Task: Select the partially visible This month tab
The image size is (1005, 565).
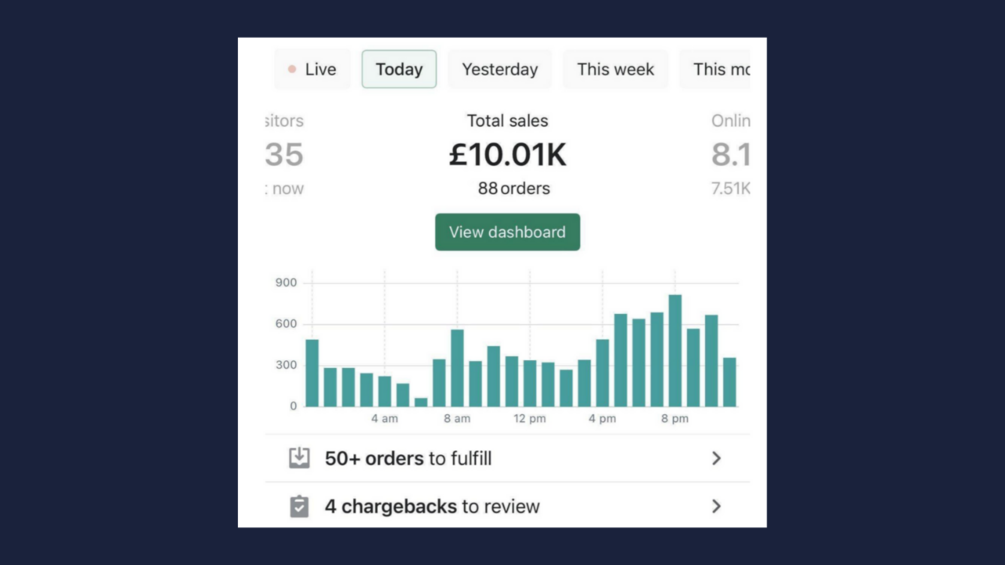Action: [720, 69]
